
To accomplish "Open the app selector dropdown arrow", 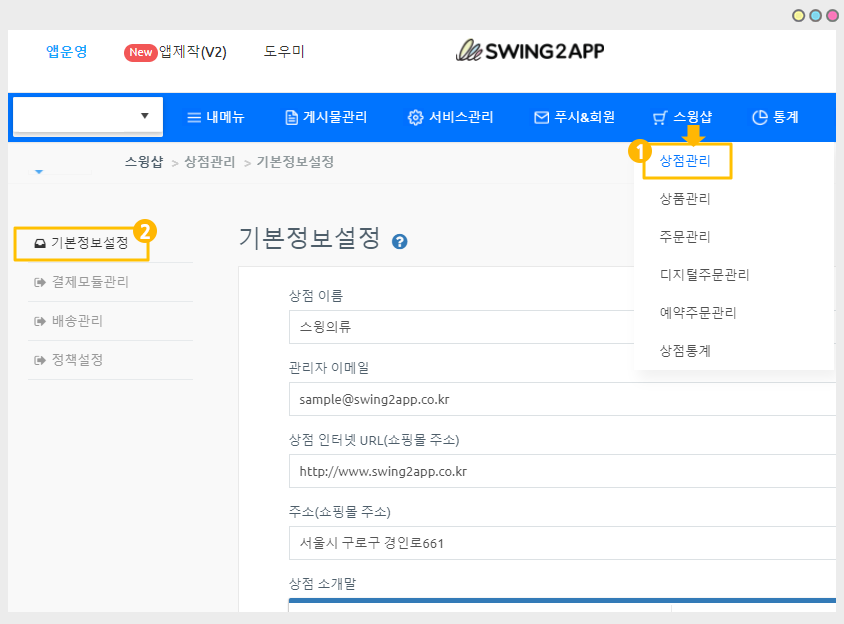I will (x=145, y=116).
